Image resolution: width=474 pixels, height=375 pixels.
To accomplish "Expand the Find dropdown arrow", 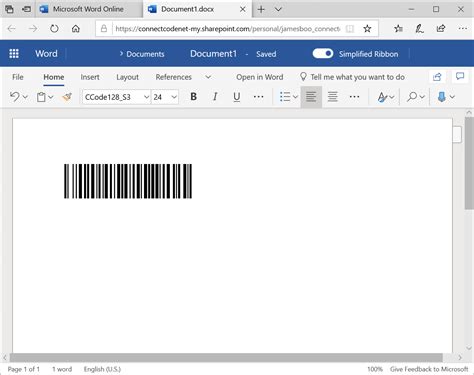I will pyautogui.click(x=422, y=97).
